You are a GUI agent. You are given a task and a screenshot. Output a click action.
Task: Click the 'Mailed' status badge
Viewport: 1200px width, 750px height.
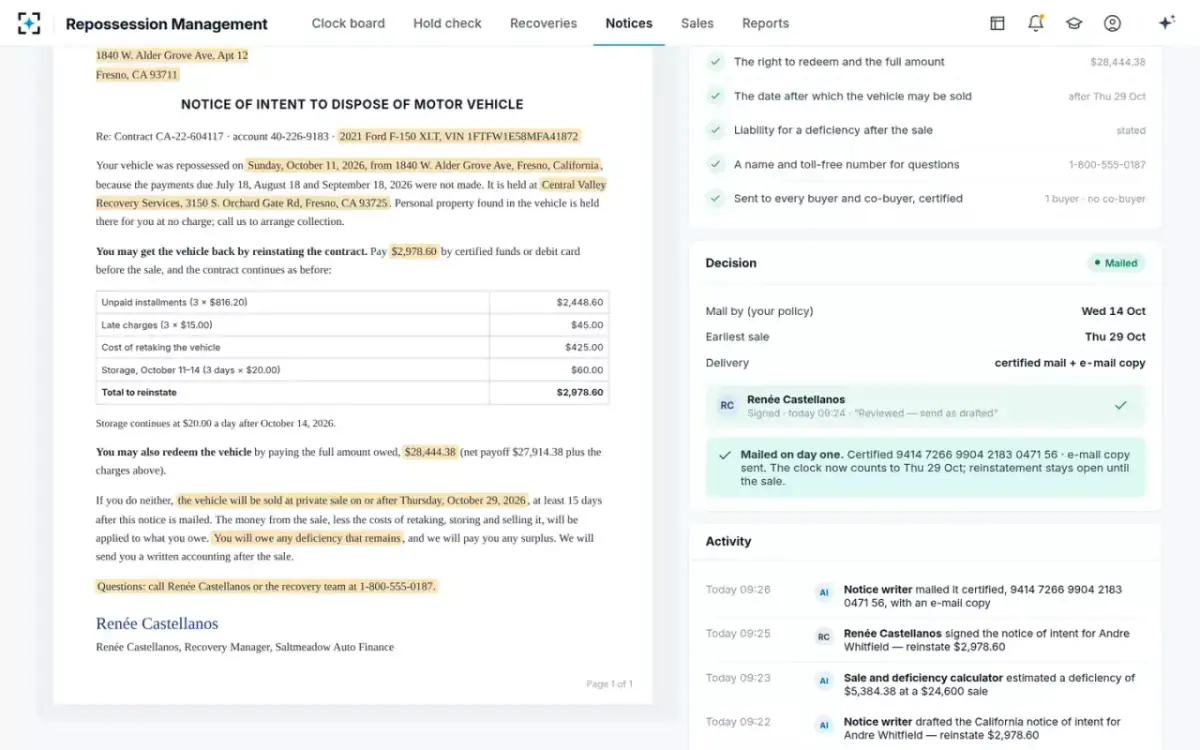[x=1116, y=263]
